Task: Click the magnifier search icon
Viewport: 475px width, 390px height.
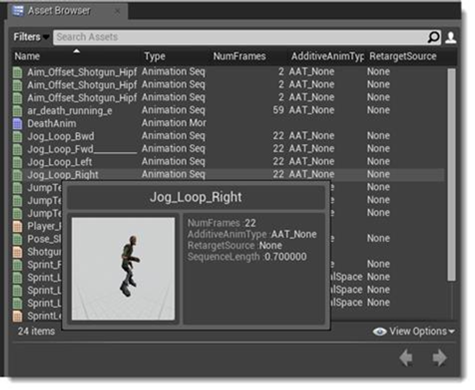Action: click(x=433, y=37)
